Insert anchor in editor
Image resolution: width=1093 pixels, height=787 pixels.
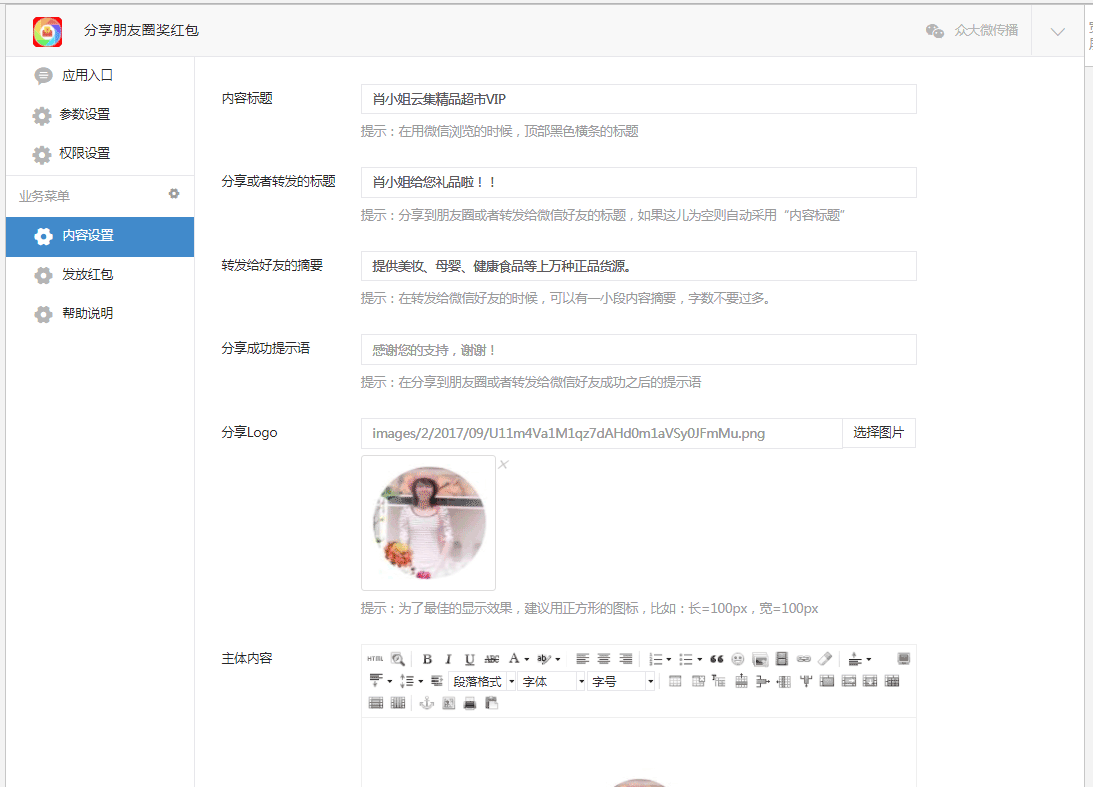(x=427, y=703)
